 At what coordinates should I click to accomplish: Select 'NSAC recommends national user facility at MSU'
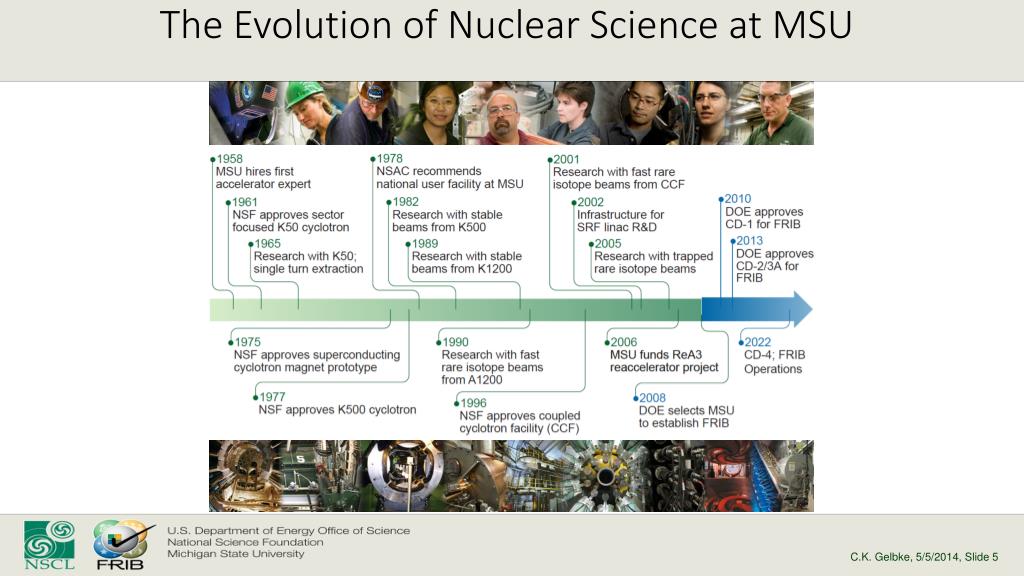pos(450,178)
